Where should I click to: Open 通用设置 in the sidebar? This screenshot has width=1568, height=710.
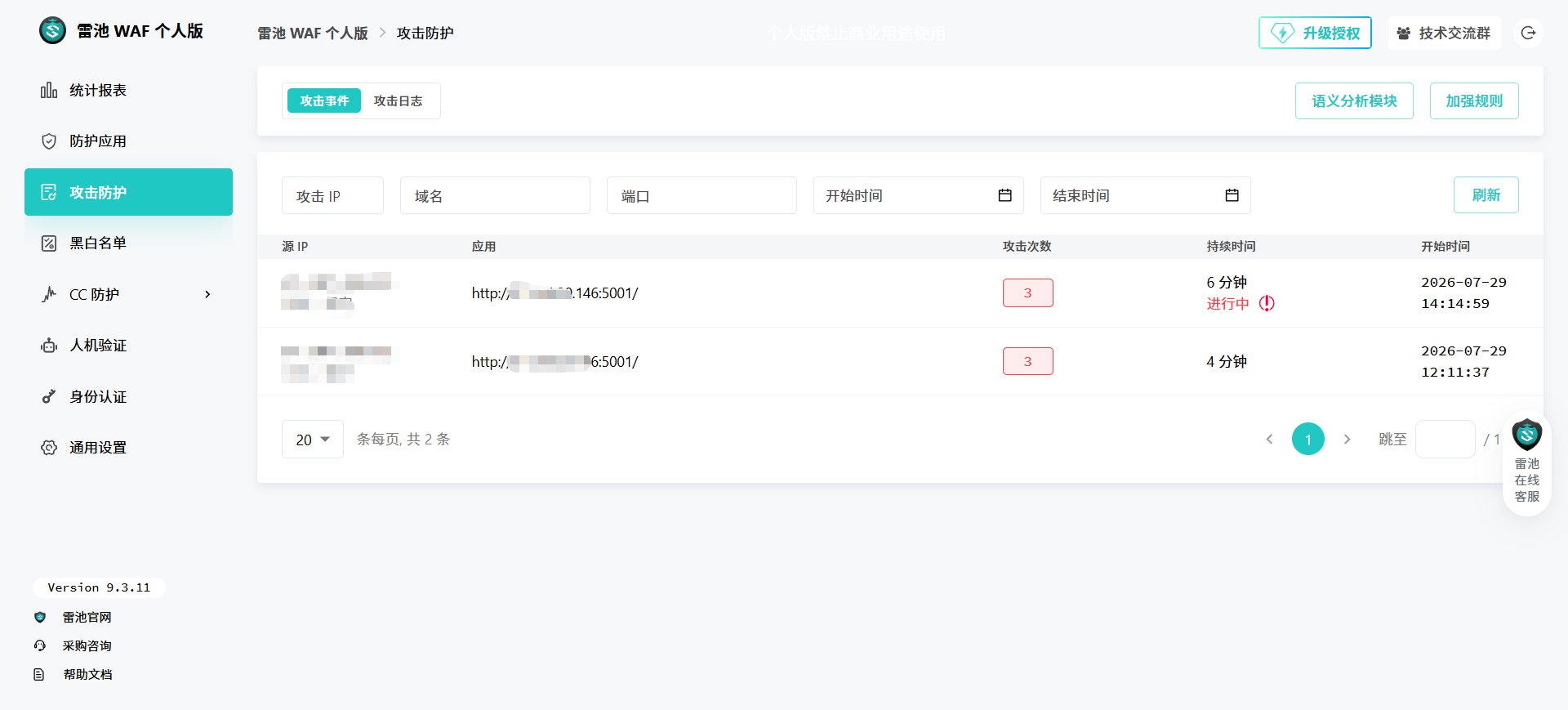pyautogui.click(x=128, y=448)
